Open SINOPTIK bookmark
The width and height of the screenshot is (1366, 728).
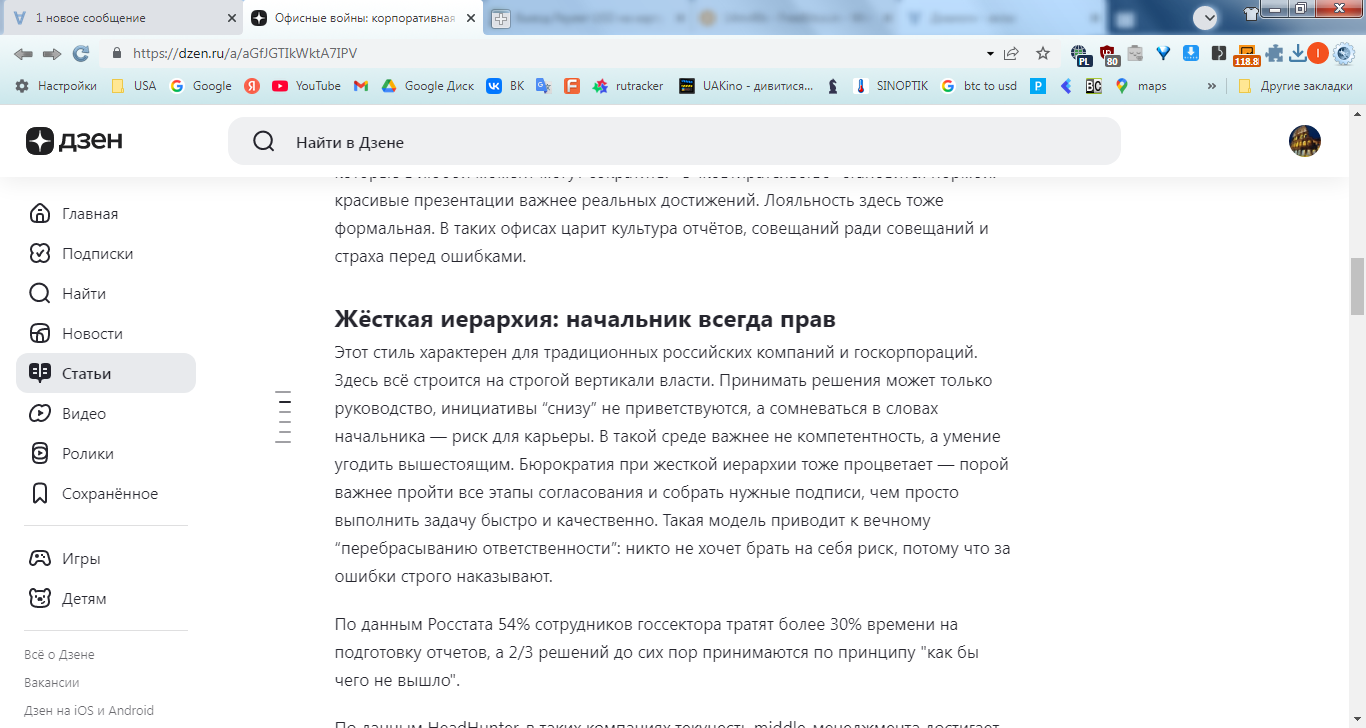pos(890,86)
